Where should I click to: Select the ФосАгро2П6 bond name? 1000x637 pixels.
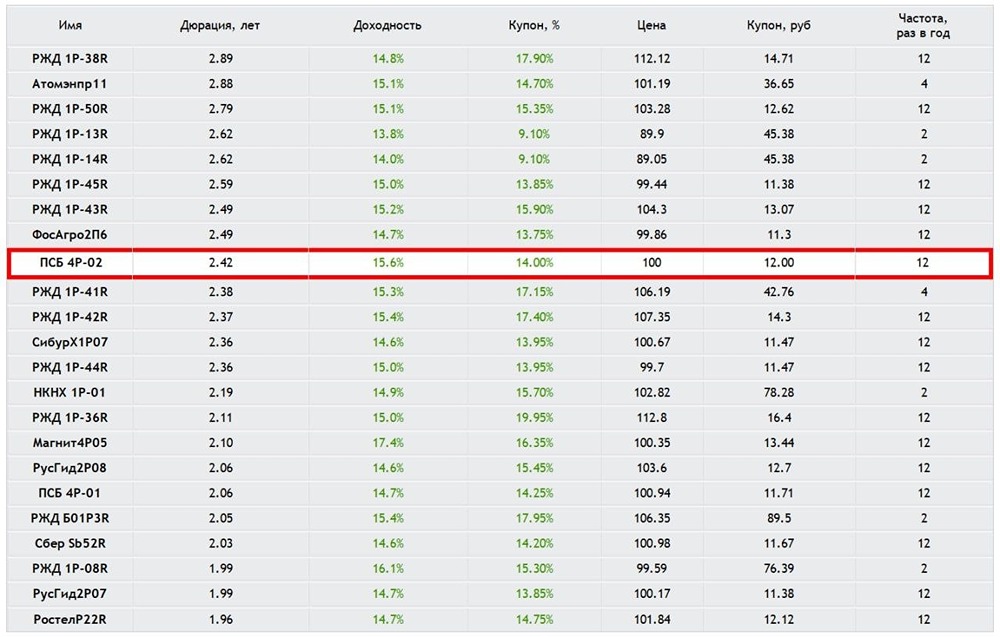[x=70, y=236]
